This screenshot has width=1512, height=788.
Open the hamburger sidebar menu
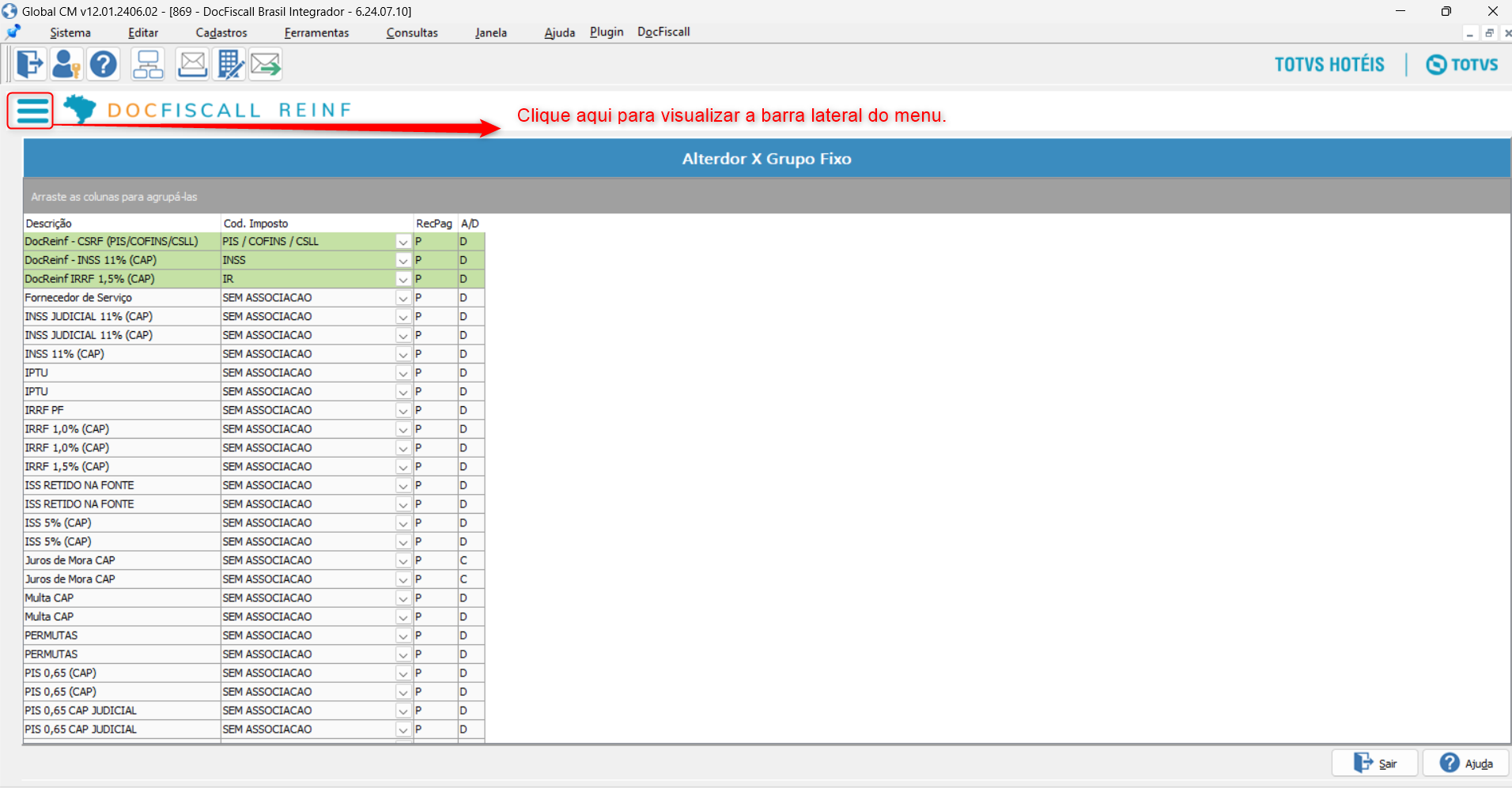[31, 111]
